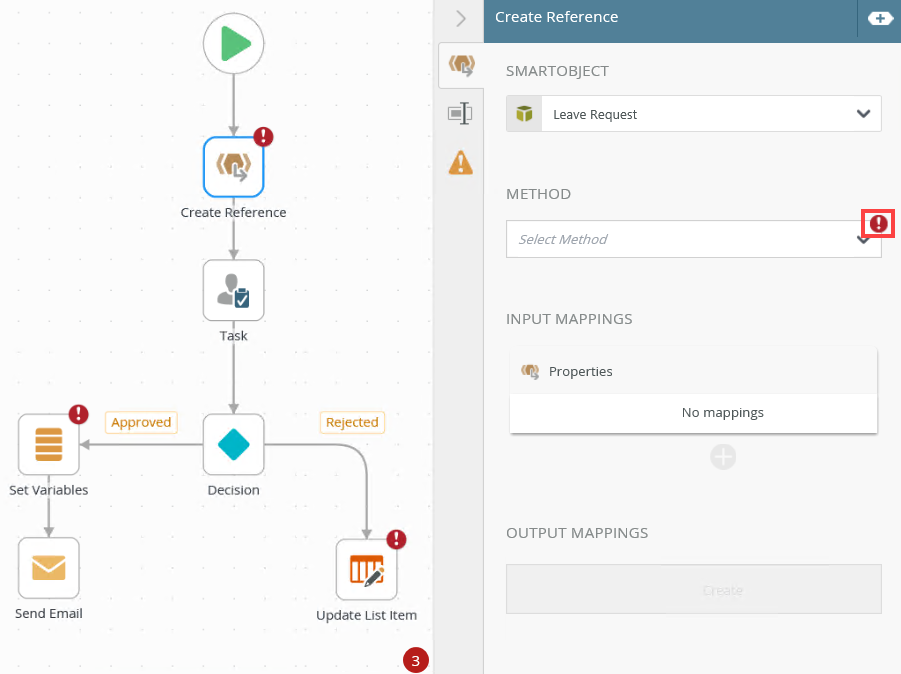Click the Create Reference panel title
901x674 pixels.
[x=557, y=17]
